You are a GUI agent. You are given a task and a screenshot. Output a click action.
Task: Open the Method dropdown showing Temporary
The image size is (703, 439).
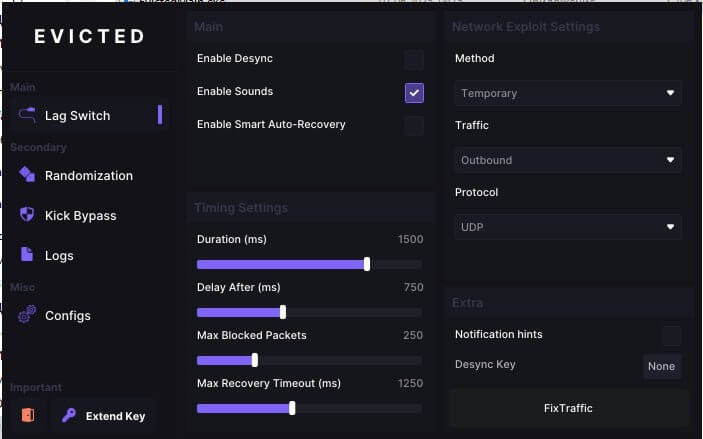(x=567, y=93)
